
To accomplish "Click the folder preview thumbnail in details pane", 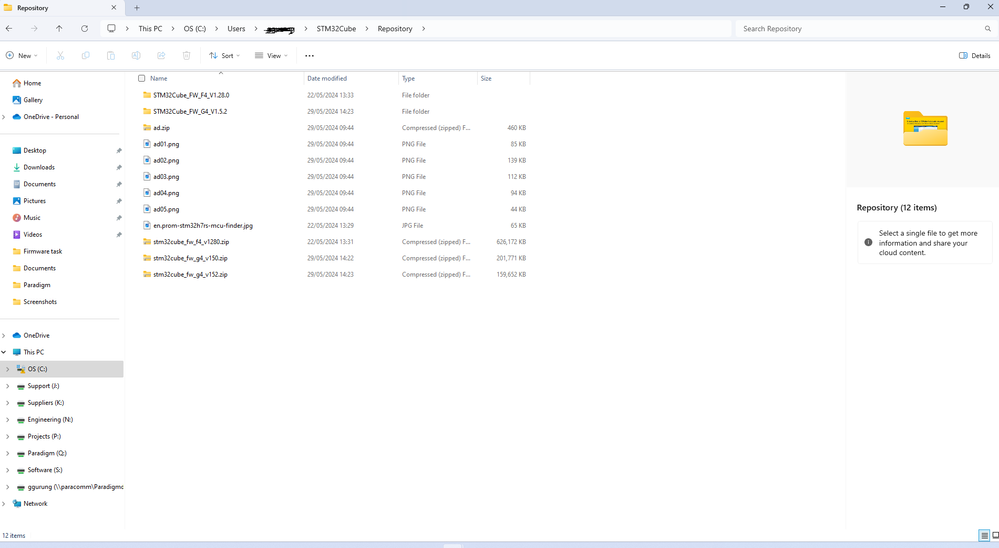I will click(x=925, y=129).
